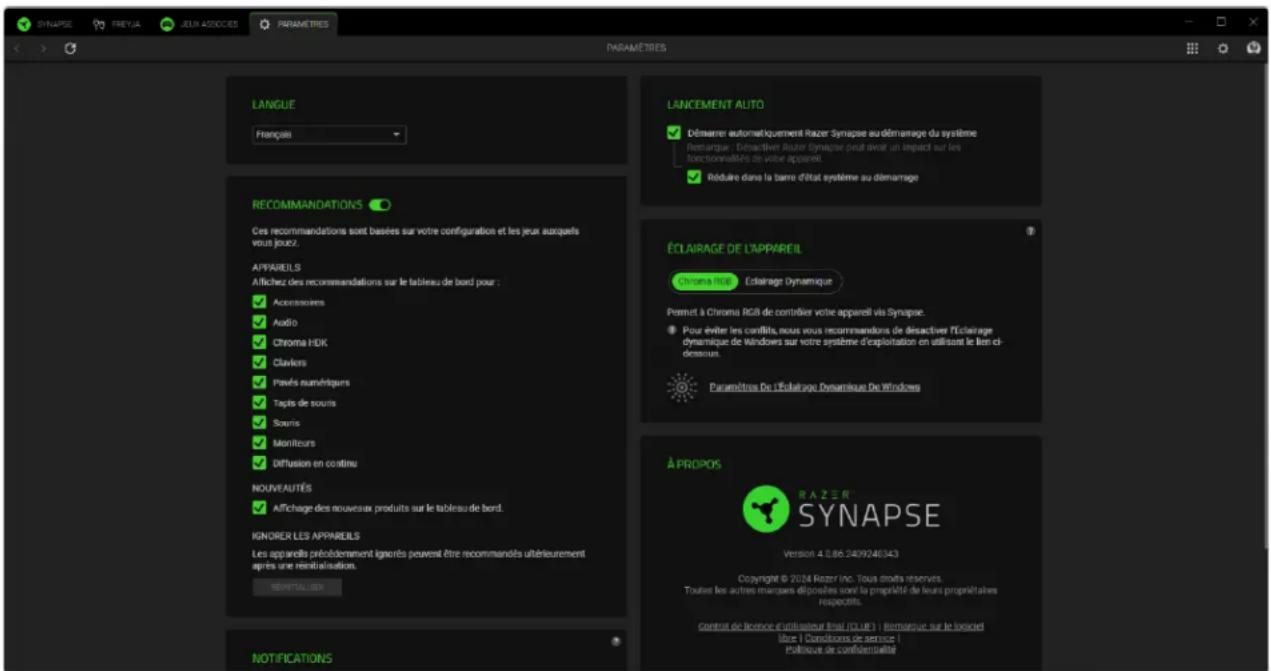Open Paramètres De L'Éclairage Dynamique De Windows link

click(815, 387)
